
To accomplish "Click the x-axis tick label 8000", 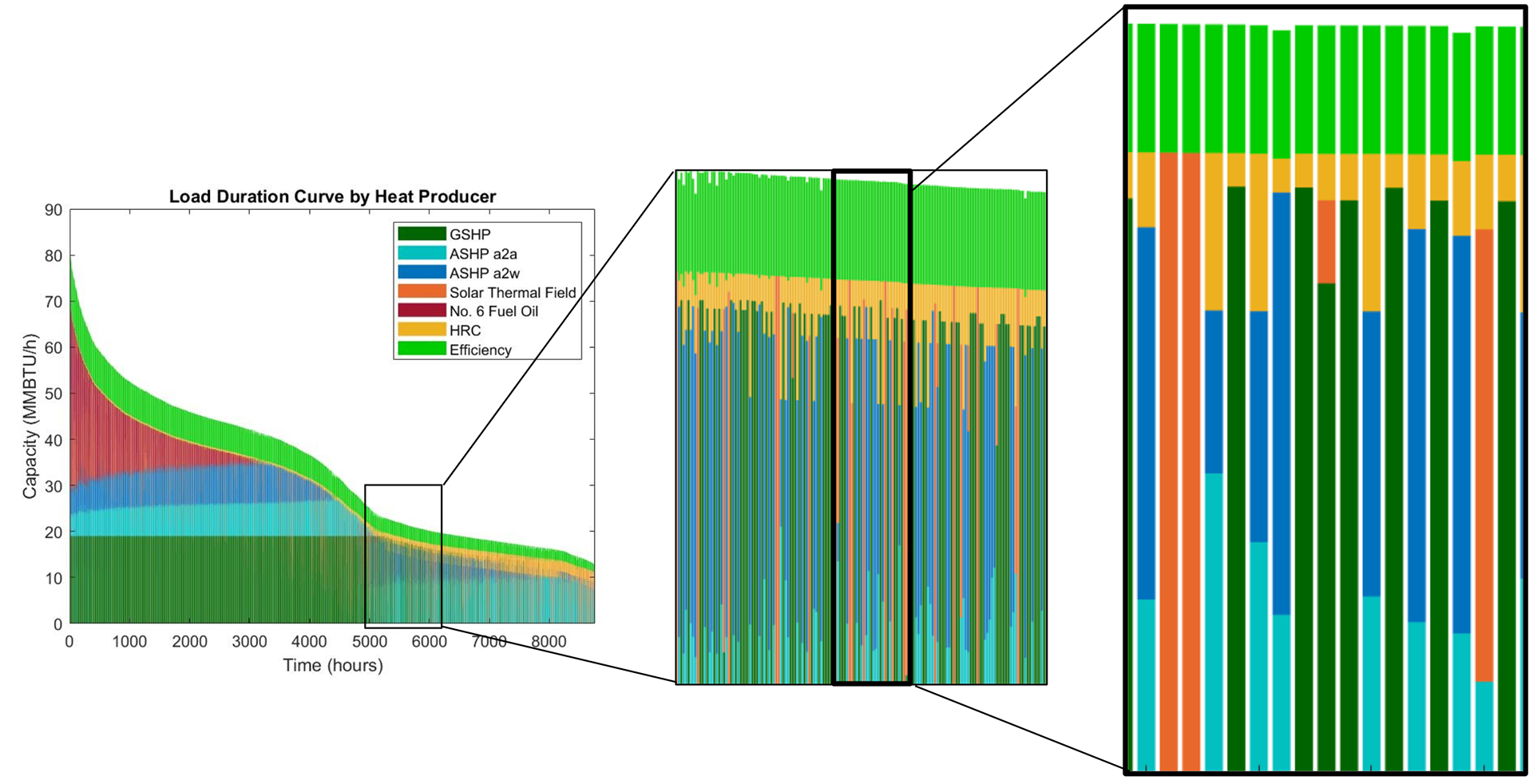I will click(x=549, y=641).
